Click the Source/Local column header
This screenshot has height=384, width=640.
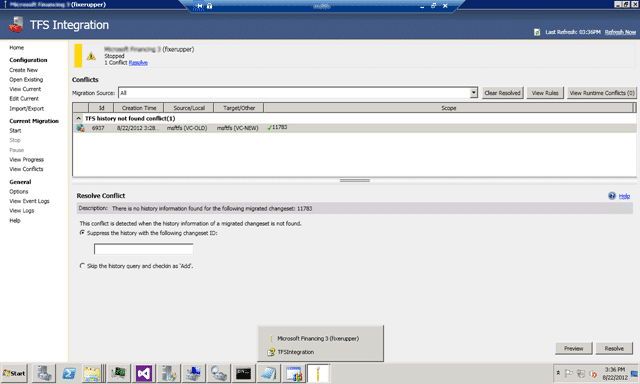click(189, 108)
